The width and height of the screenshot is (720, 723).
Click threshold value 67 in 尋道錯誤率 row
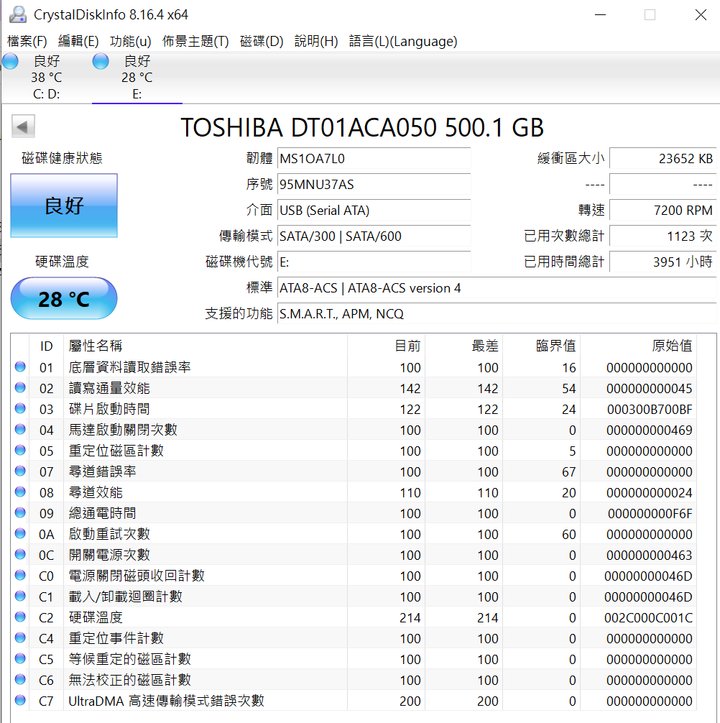(569, 472)
